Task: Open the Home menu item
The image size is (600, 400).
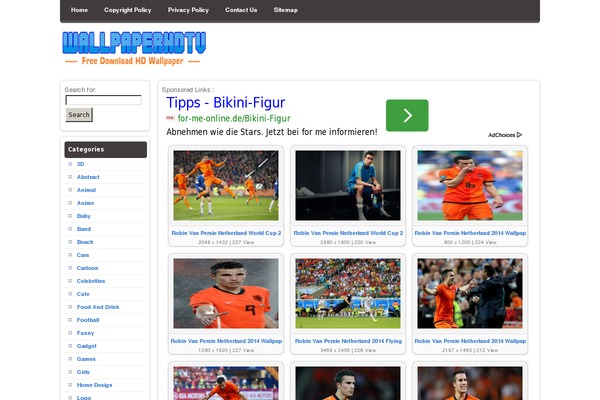Action: tap(79, 10)
